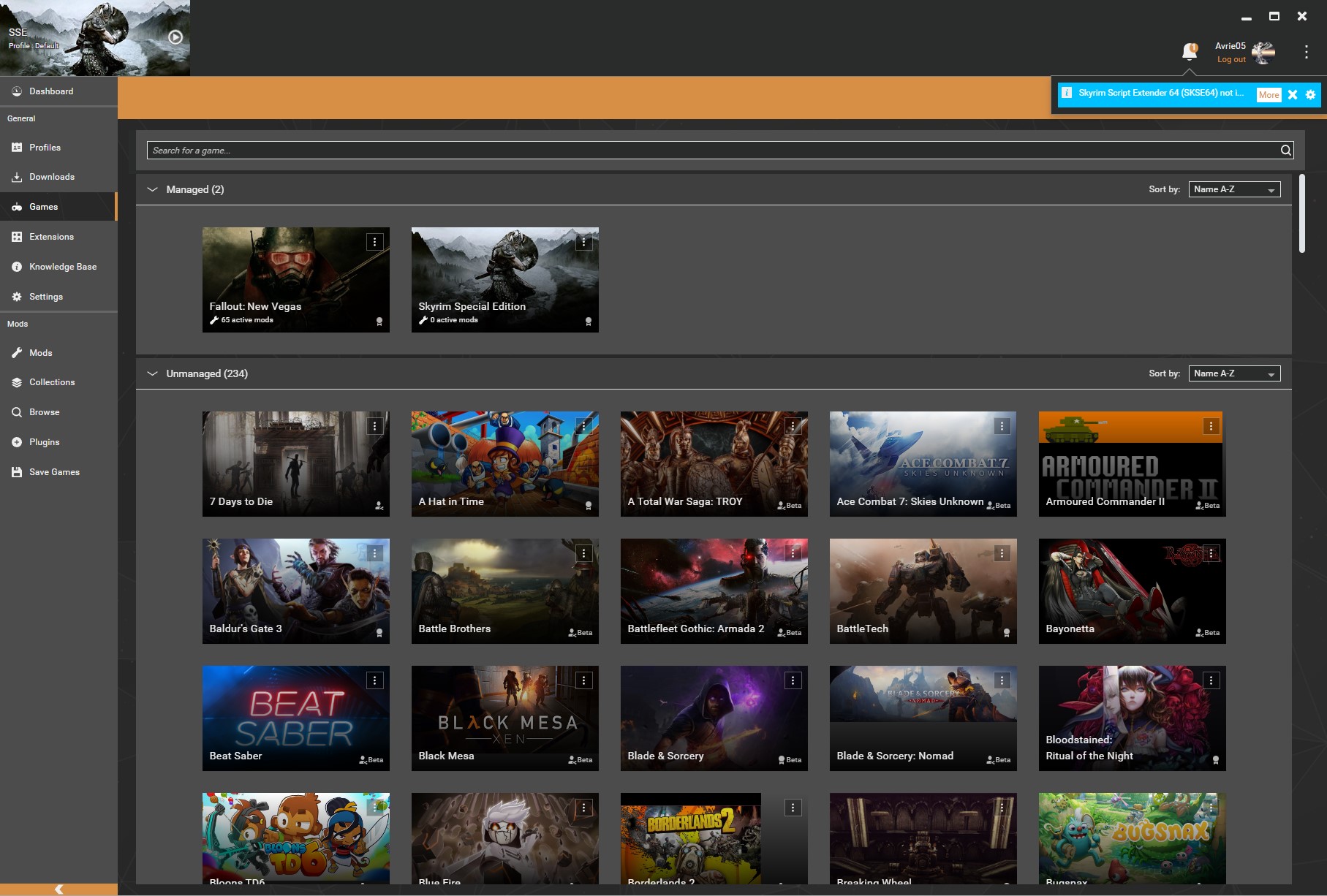The width and height of the screenshot is (1327, 896).
Task: Open Black Mesa options menu
Action: pyautogui.click(x=584, y=680)
